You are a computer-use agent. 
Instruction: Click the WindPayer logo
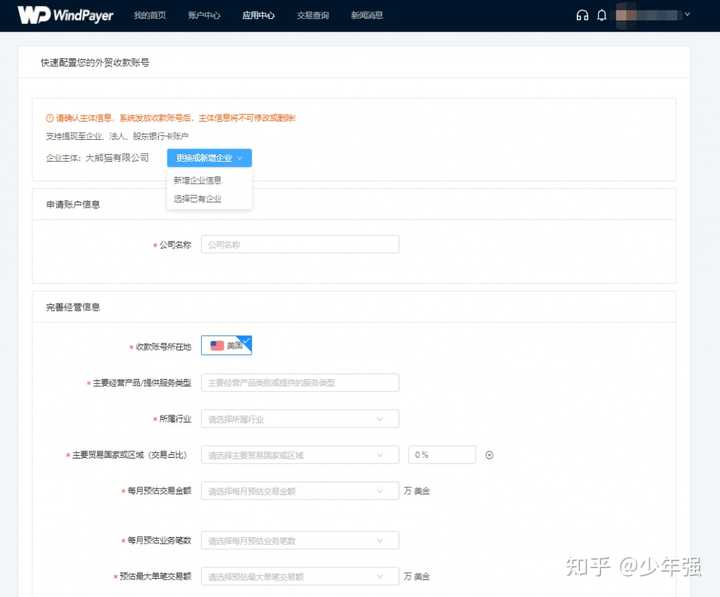tap(65, 15)
